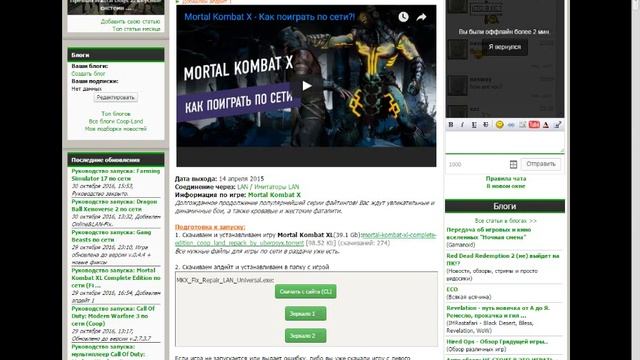Click the 'Последние обновления' panel header
The width and height of the screenshot is (640, 360).
[x=116, y=160]
